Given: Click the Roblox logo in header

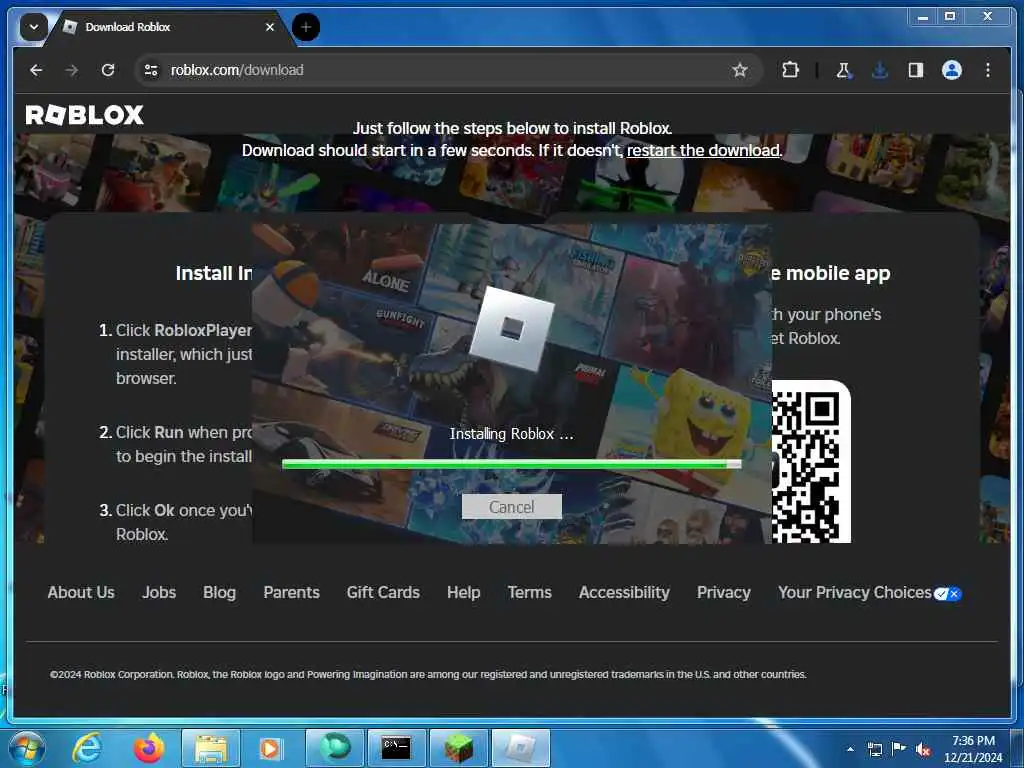Looking at the screenshot, I should 84,115.
